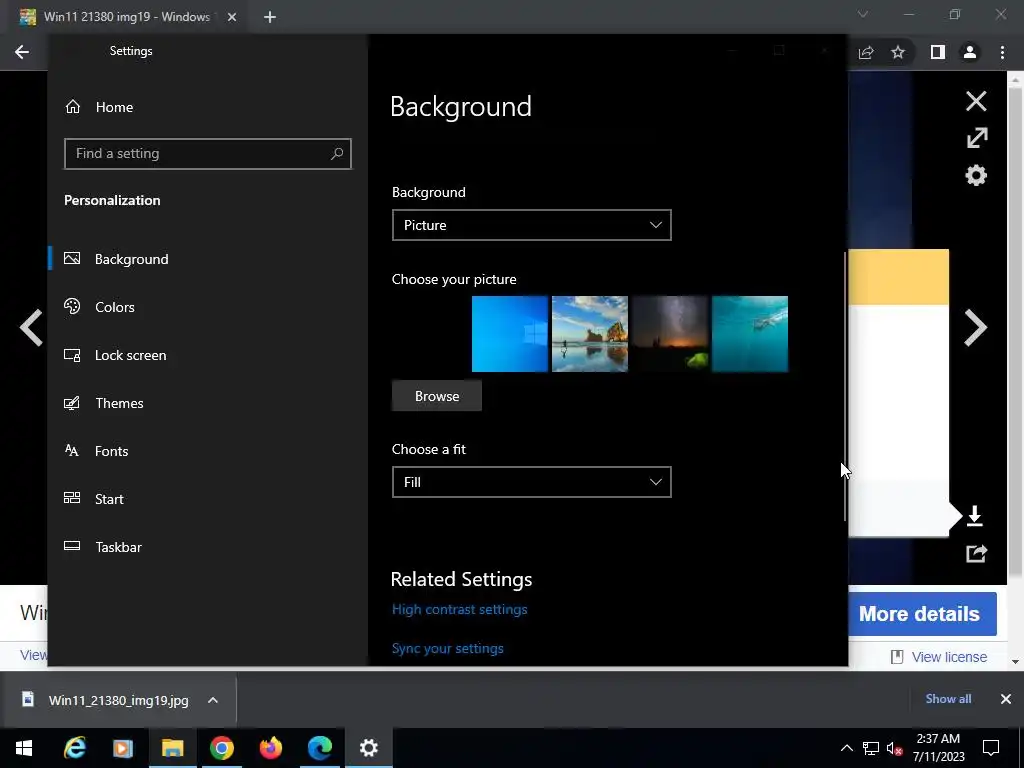This screenshot has height=768, width=1024.
Task: Select the night sky wallpaper thumbnail
Action: tap(670, 334)
